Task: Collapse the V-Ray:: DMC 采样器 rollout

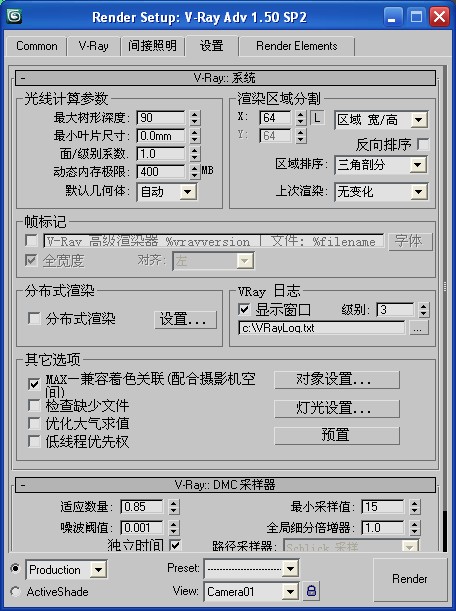Action: pyautogui.click(x=225, y=485)
